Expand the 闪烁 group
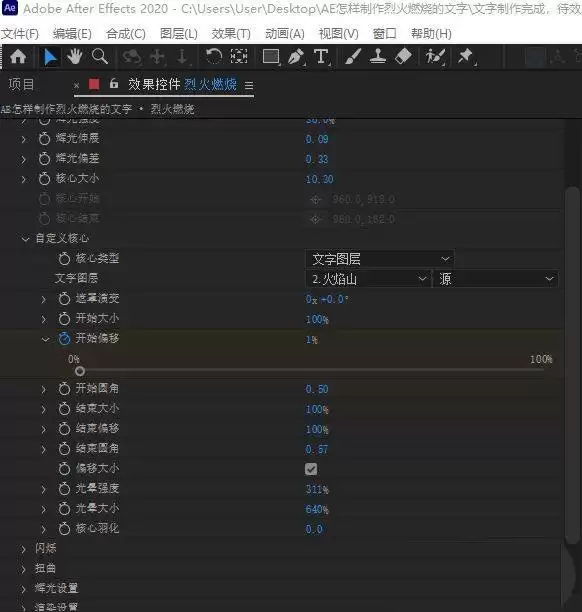The image size is (582, 612). tap(24, 549)
